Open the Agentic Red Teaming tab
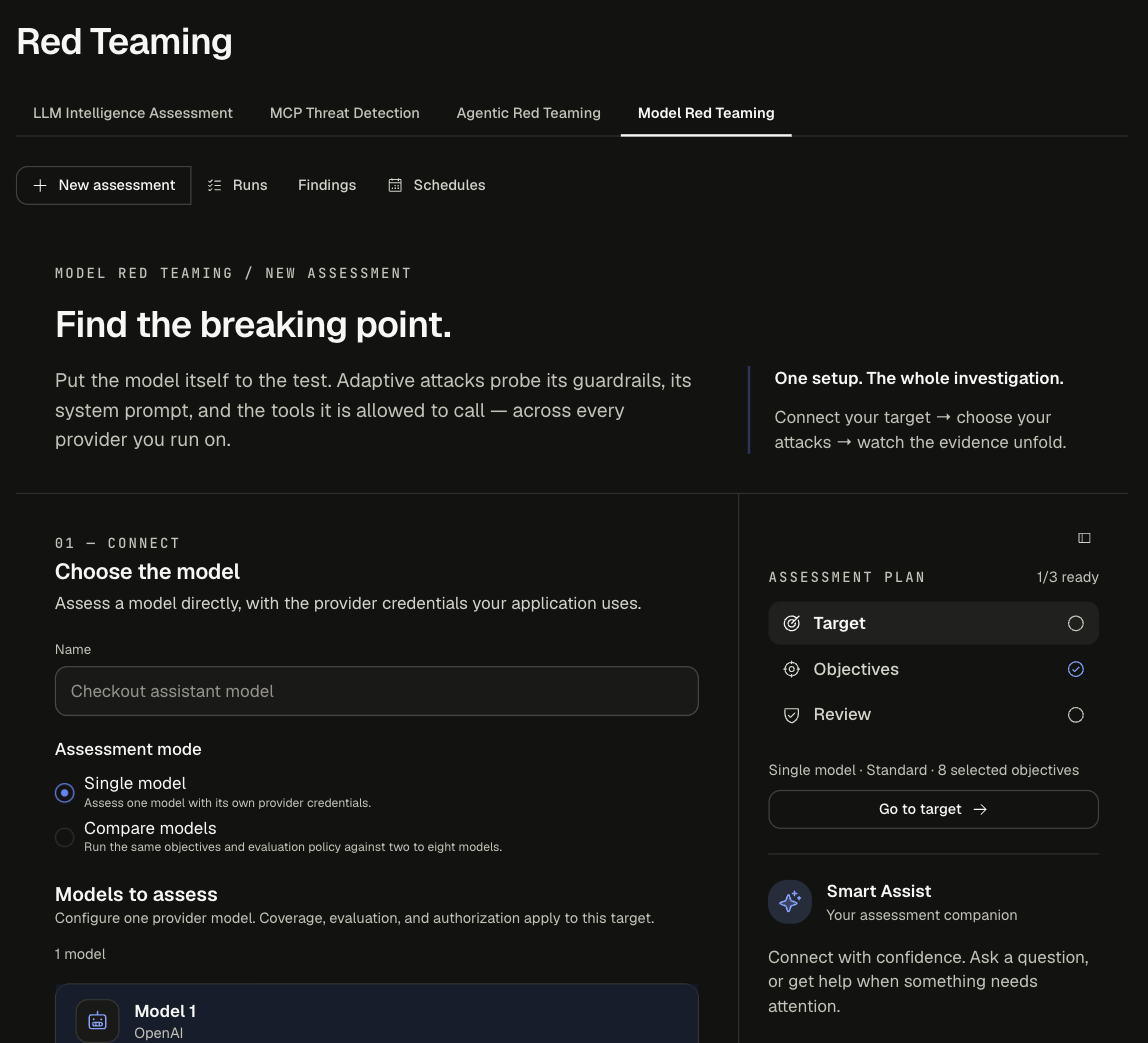 click(x=528, y=113)
